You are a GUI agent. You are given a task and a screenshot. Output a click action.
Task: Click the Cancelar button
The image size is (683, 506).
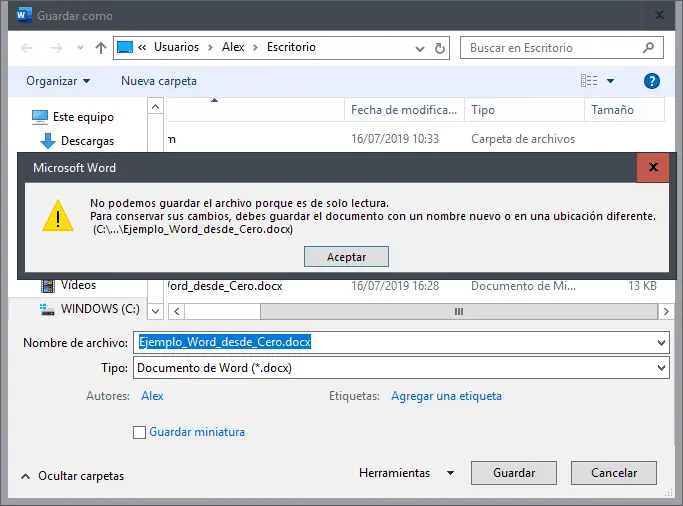[614, 473]
